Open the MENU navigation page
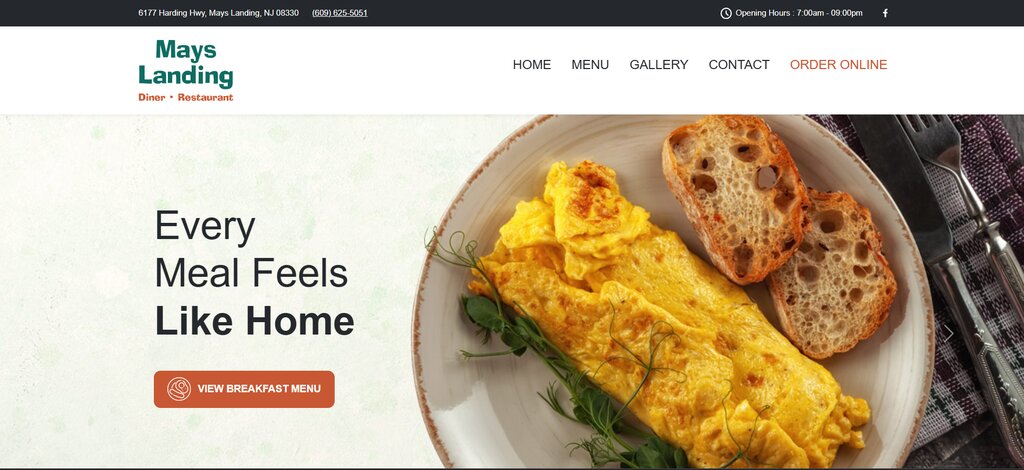The image size is (1024, 470). pos(590,65)
